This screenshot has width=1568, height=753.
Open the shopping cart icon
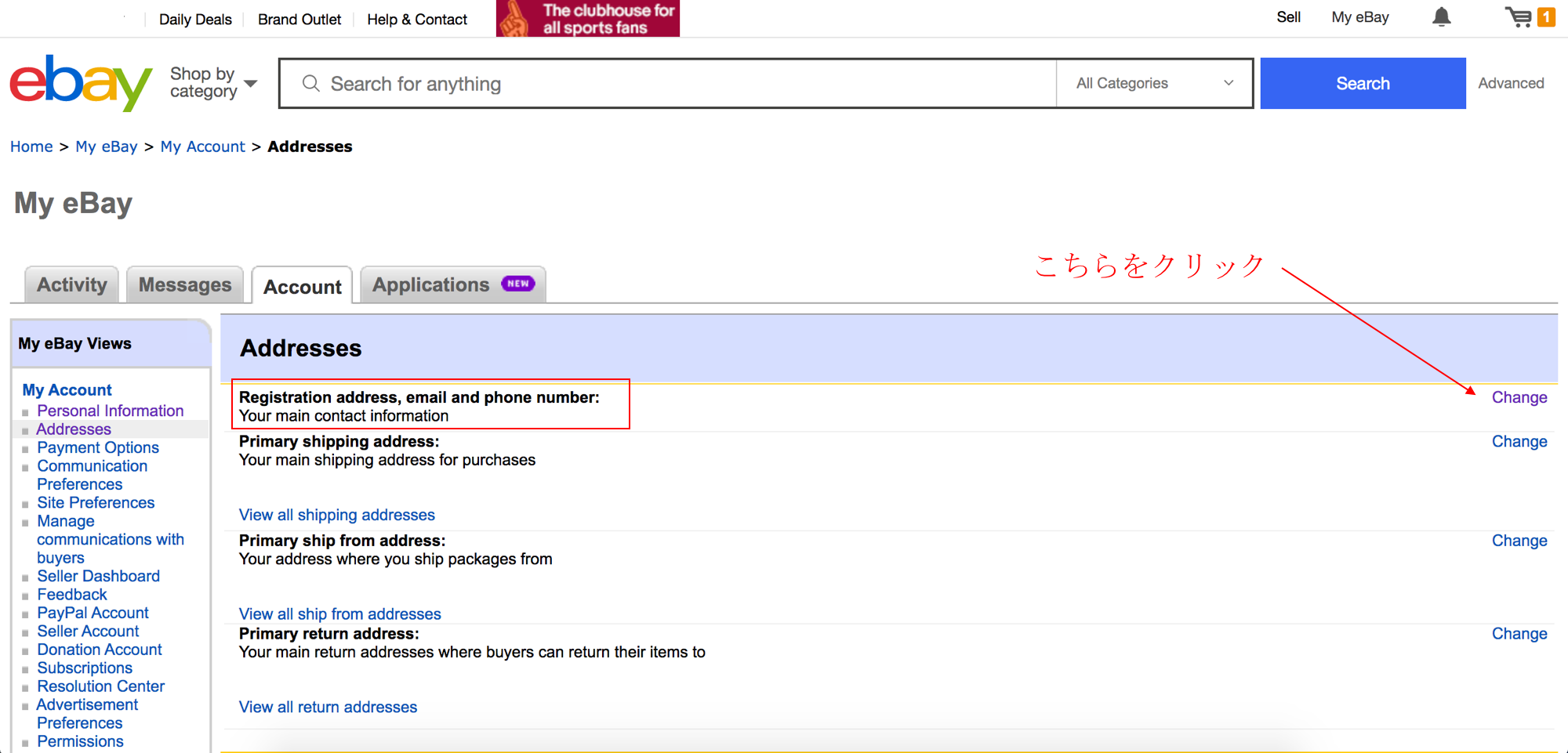coord(1529,17)
